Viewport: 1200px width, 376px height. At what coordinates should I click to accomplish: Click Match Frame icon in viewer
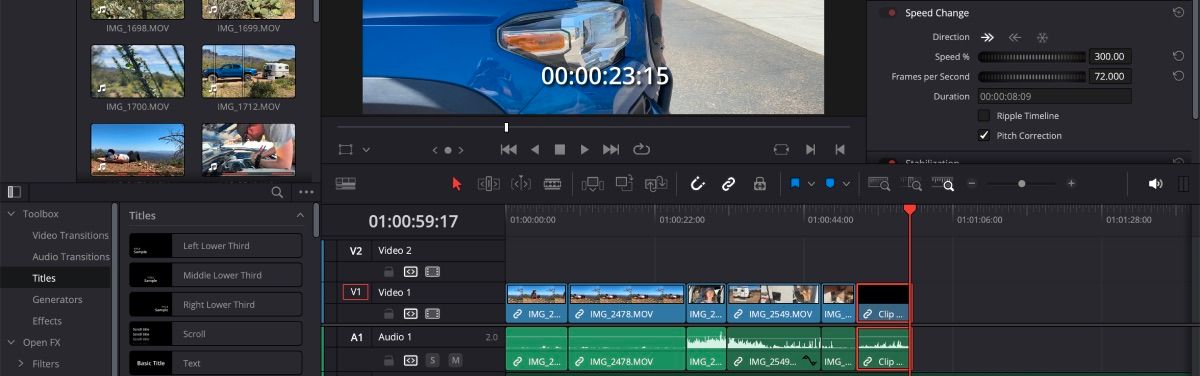point(781,149)
